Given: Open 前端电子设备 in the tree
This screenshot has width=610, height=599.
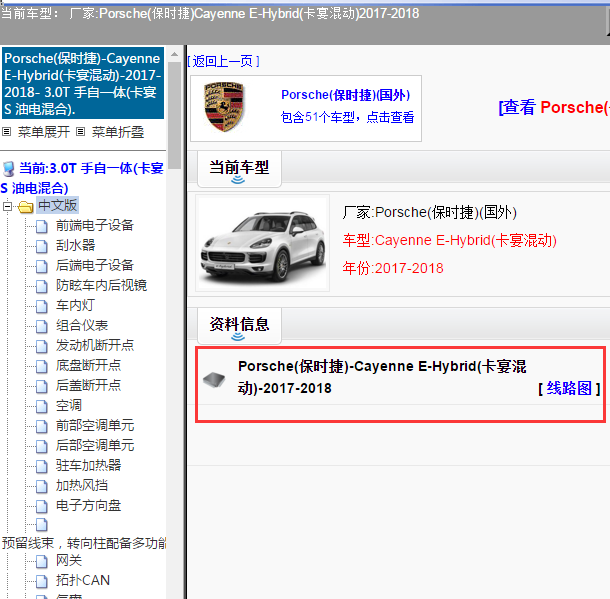Looking at the screenshot, I should click(x=95, y=226).
